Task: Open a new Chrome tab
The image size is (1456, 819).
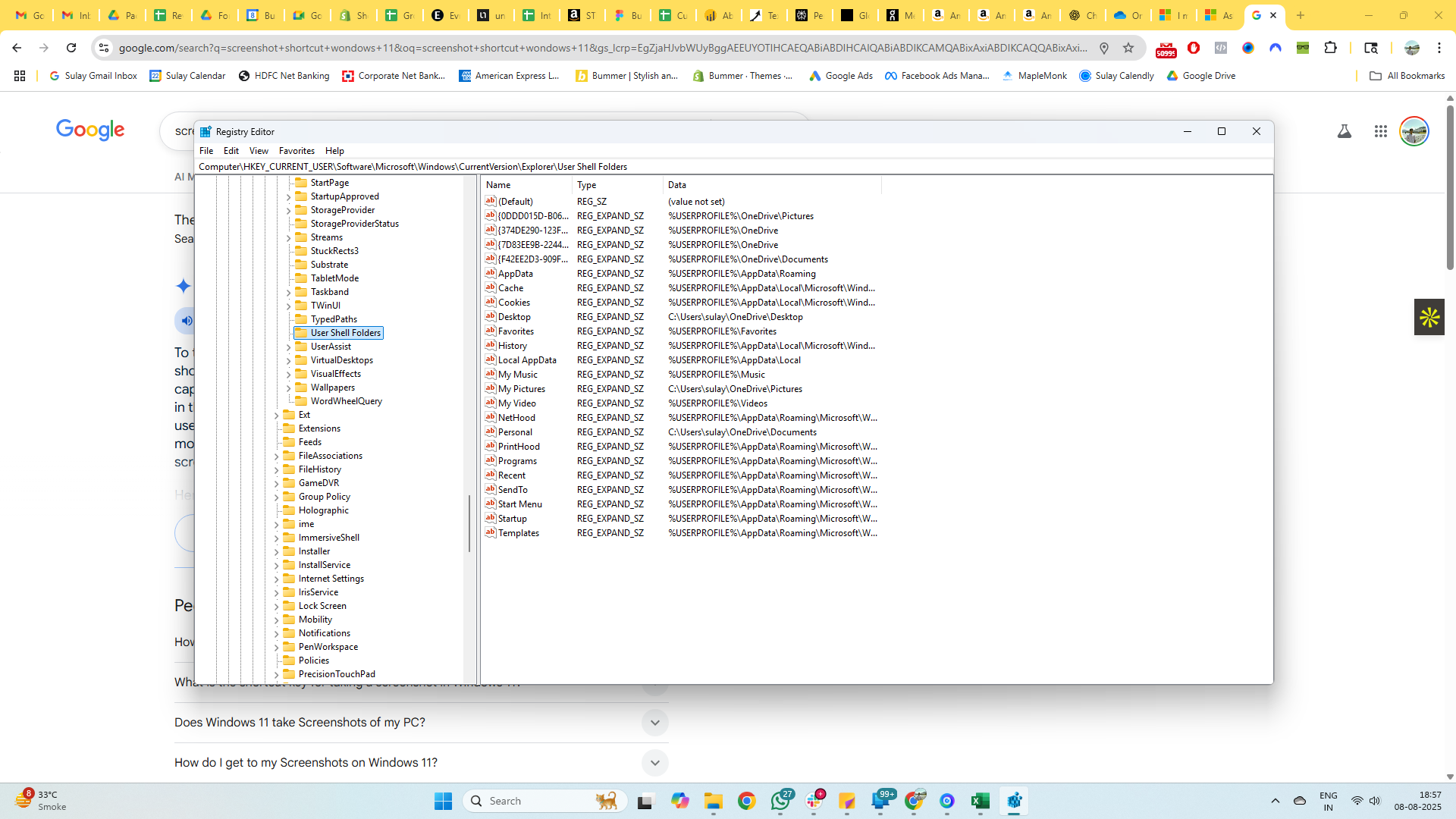Action: click(1300, 15)
